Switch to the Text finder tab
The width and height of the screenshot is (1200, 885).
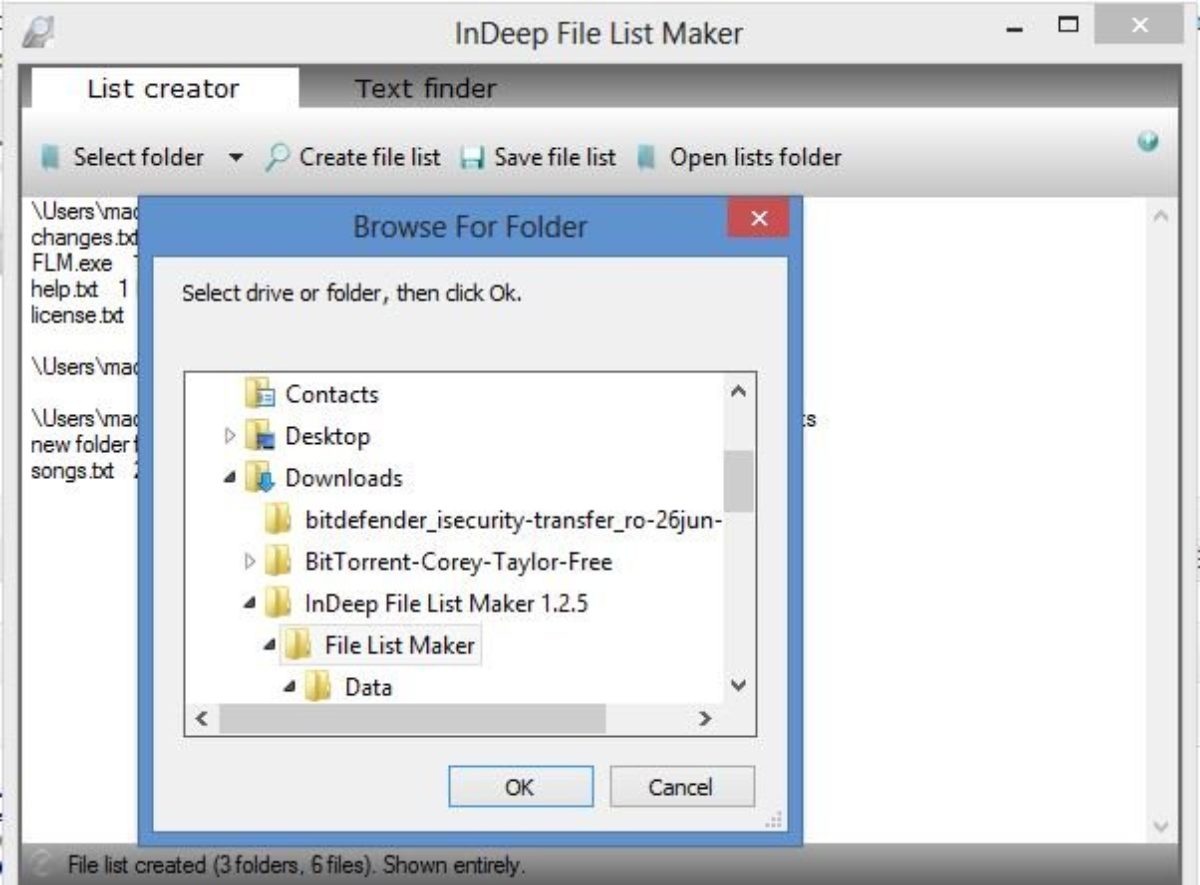pyautogui.click(x=425, y=88)
